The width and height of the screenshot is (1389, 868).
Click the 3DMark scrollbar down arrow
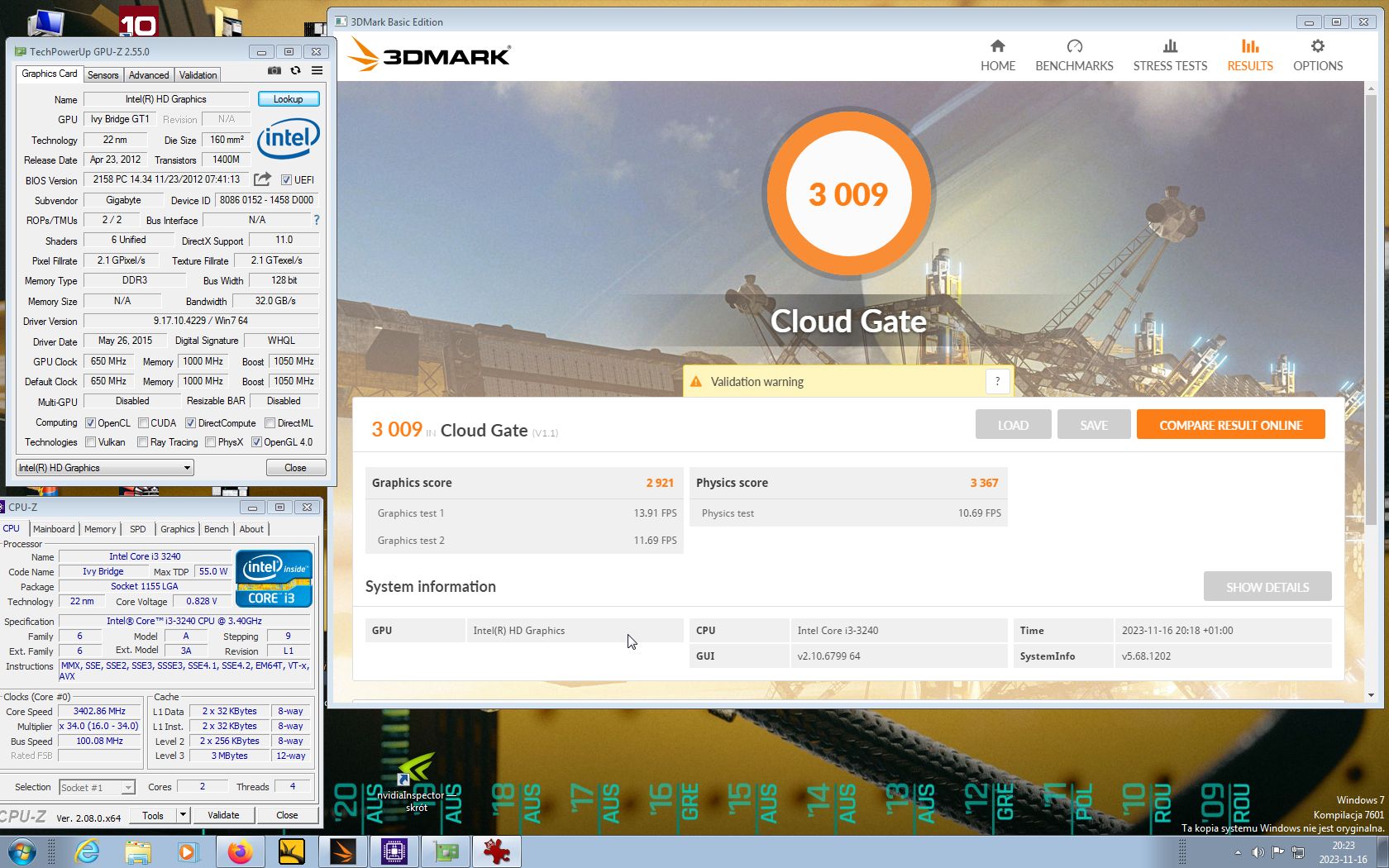1371,695
